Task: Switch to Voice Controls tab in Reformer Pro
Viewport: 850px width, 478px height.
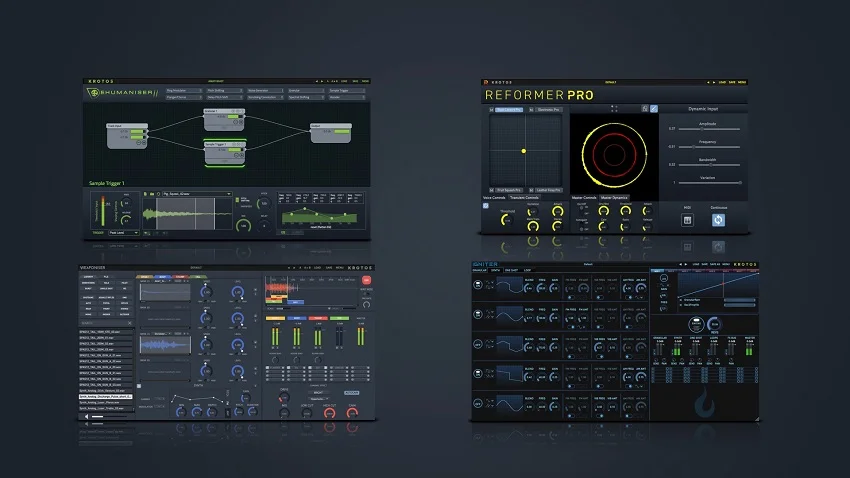Action: click(x=494, y=198)
